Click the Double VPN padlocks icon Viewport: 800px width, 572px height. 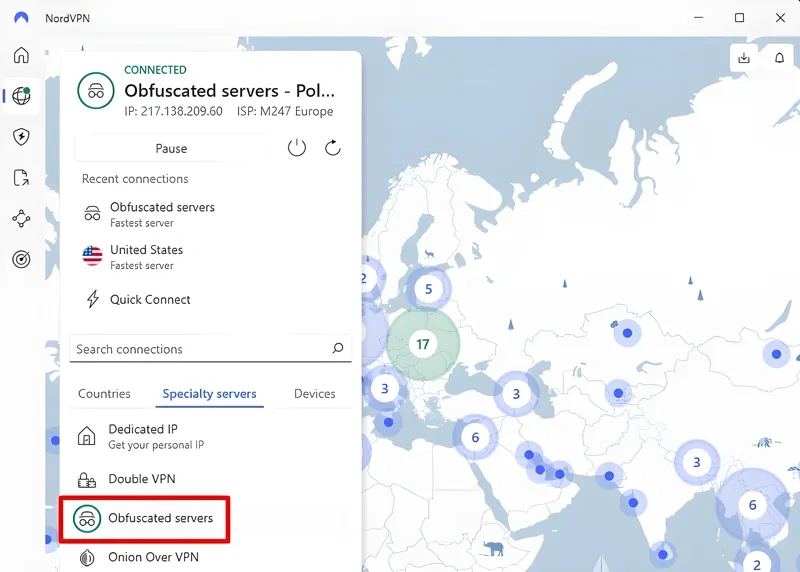point(86,479)
